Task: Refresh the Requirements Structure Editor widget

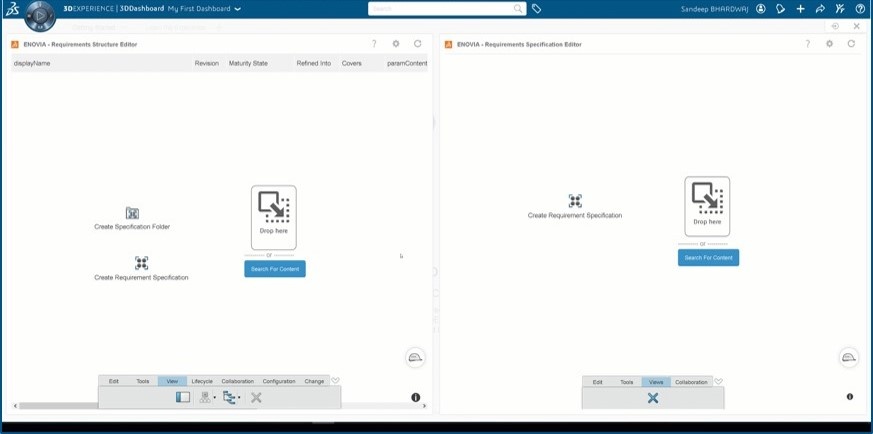Action: tap(418, 44)
